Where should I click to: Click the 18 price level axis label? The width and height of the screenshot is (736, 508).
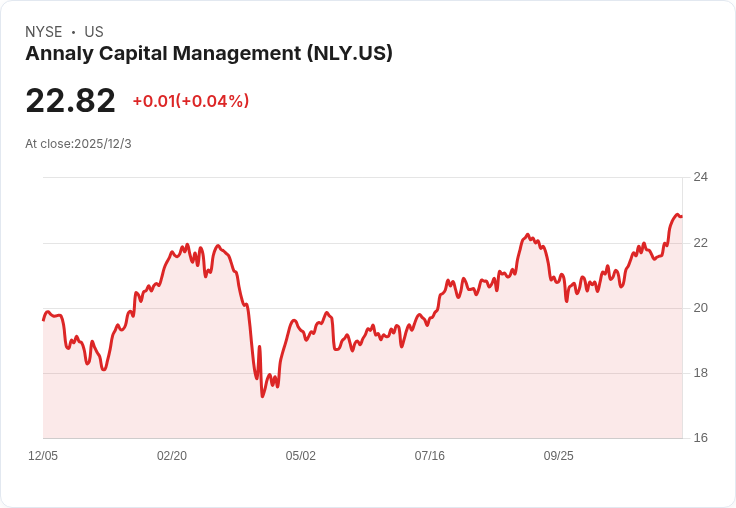click(x=700, y=373)
